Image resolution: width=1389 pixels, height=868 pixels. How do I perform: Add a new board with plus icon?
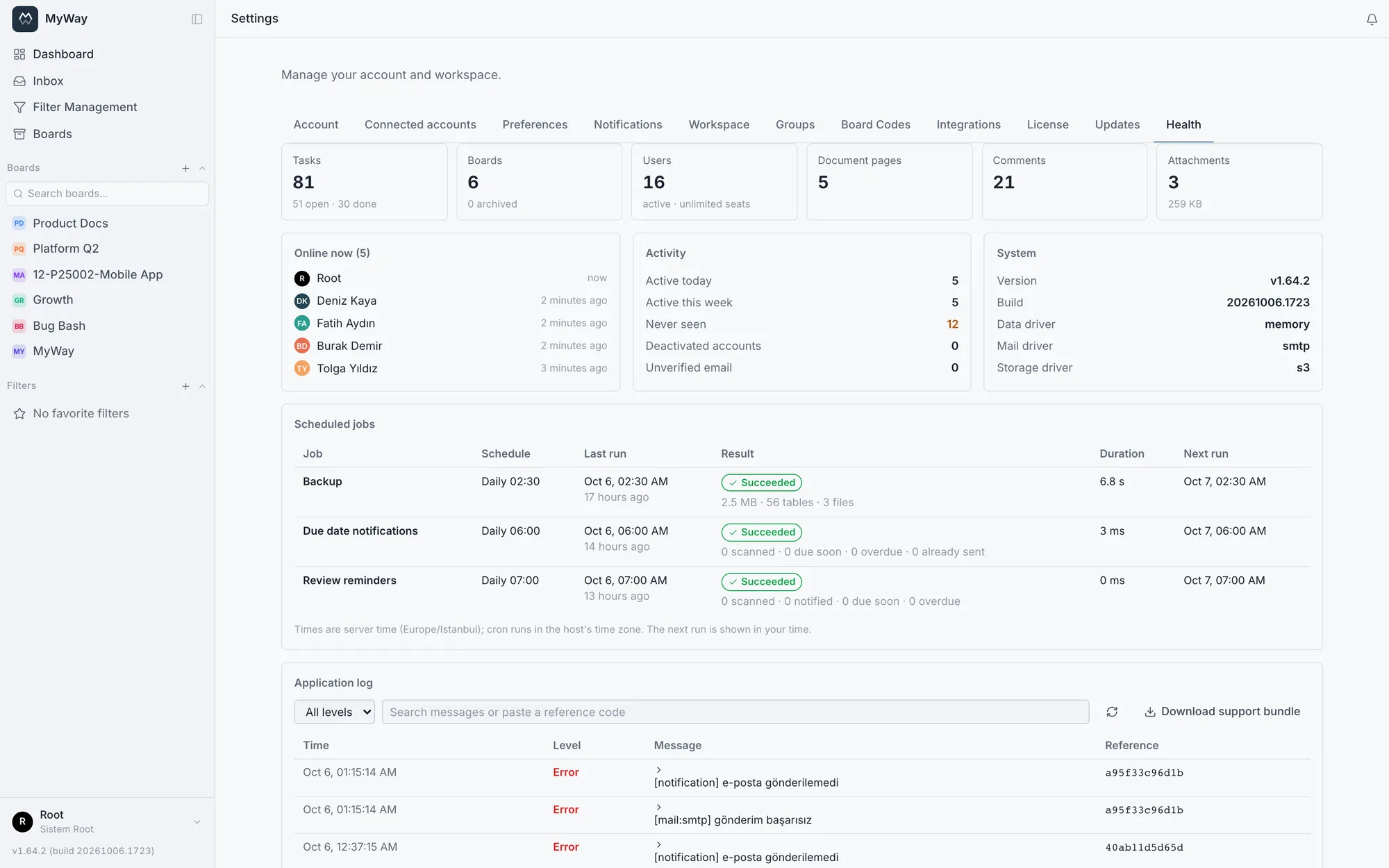[x=185, y=168]
